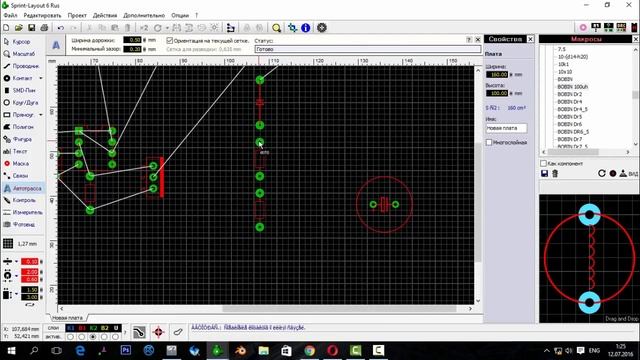Activate layer В2 radio button

(104, 337)
